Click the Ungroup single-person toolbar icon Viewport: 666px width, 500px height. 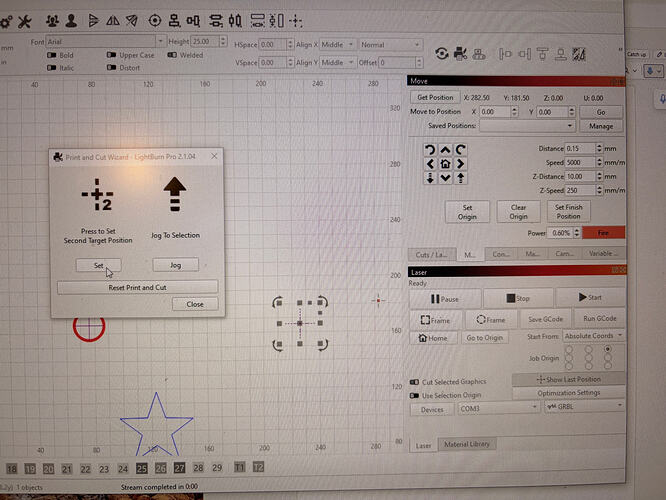tap(71, 20)
